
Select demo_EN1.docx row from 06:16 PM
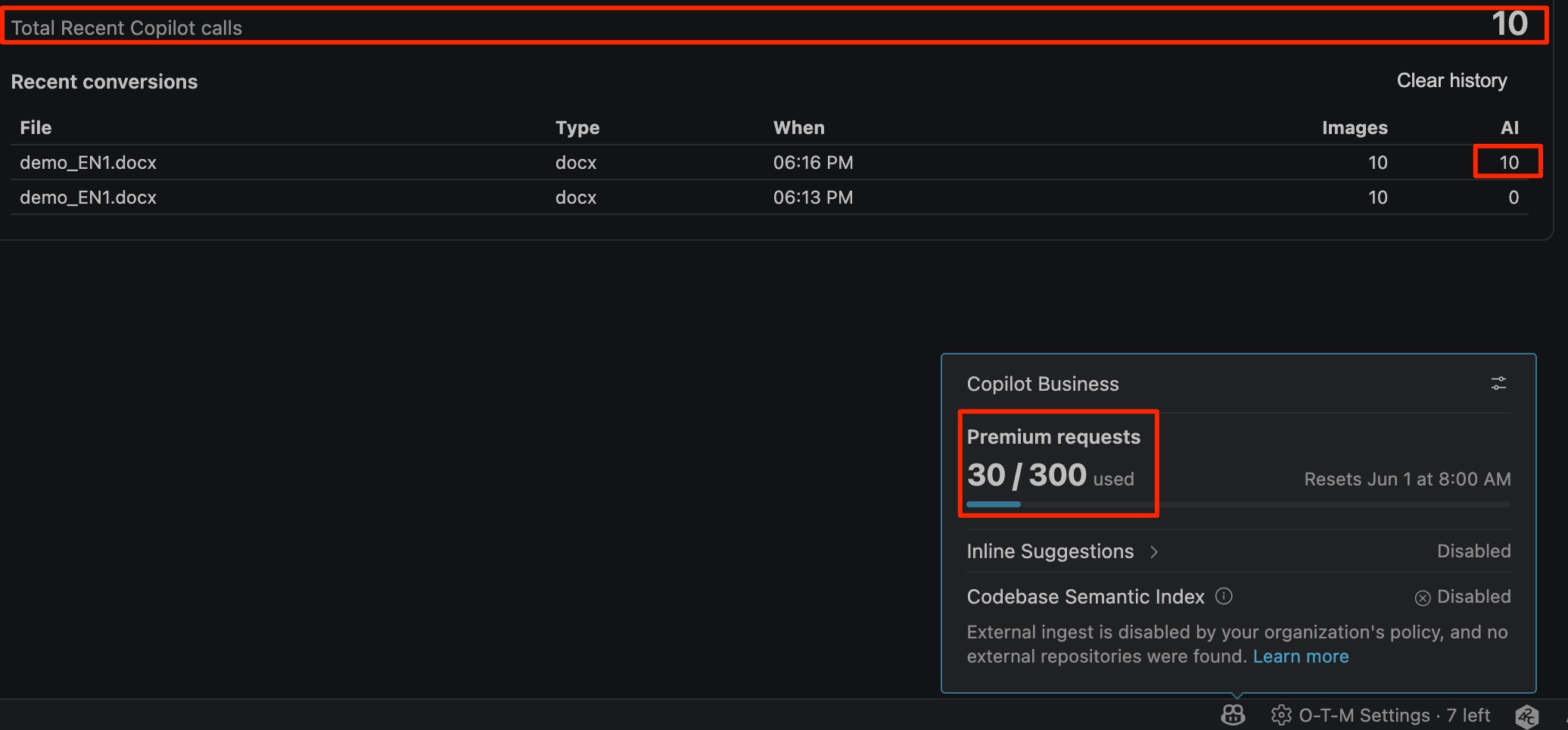pyautogui.click(x=770, y=162)
